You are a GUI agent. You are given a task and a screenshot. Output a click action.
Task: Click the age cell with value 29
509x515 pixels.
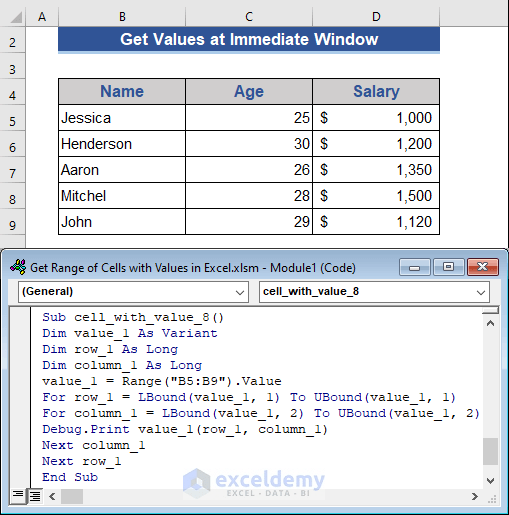pos(249,222)
